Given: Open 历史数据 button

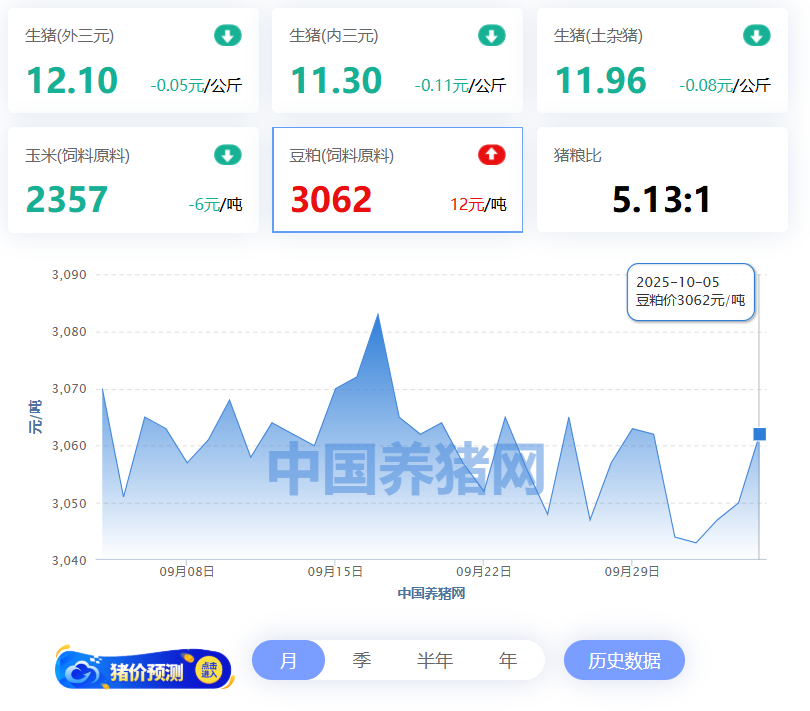Looking at the screenshot, I should pos(624,661).
